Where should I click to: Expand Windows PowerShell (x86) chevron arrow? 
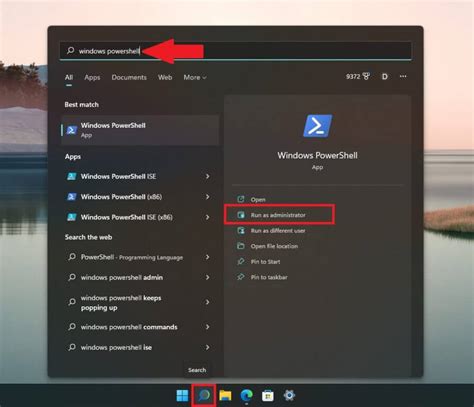click(207, 197)
